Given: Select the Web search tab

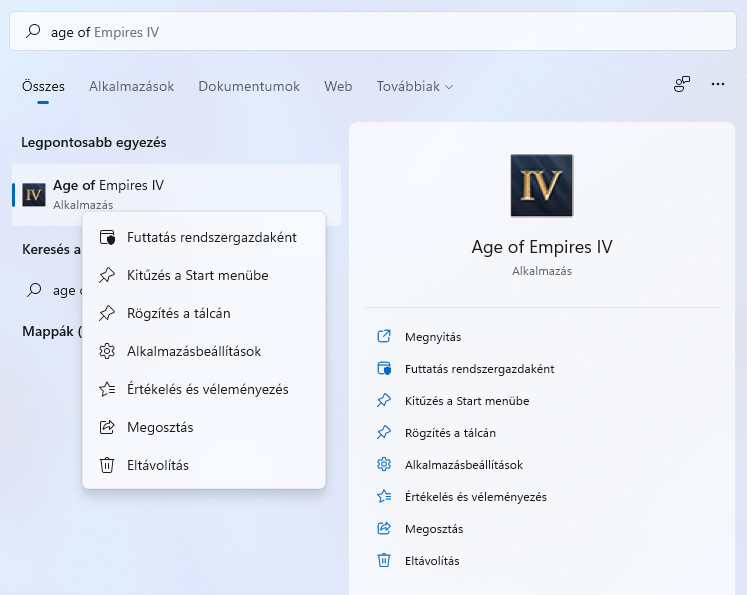Looking at the screenshot, I should (338, 86).
